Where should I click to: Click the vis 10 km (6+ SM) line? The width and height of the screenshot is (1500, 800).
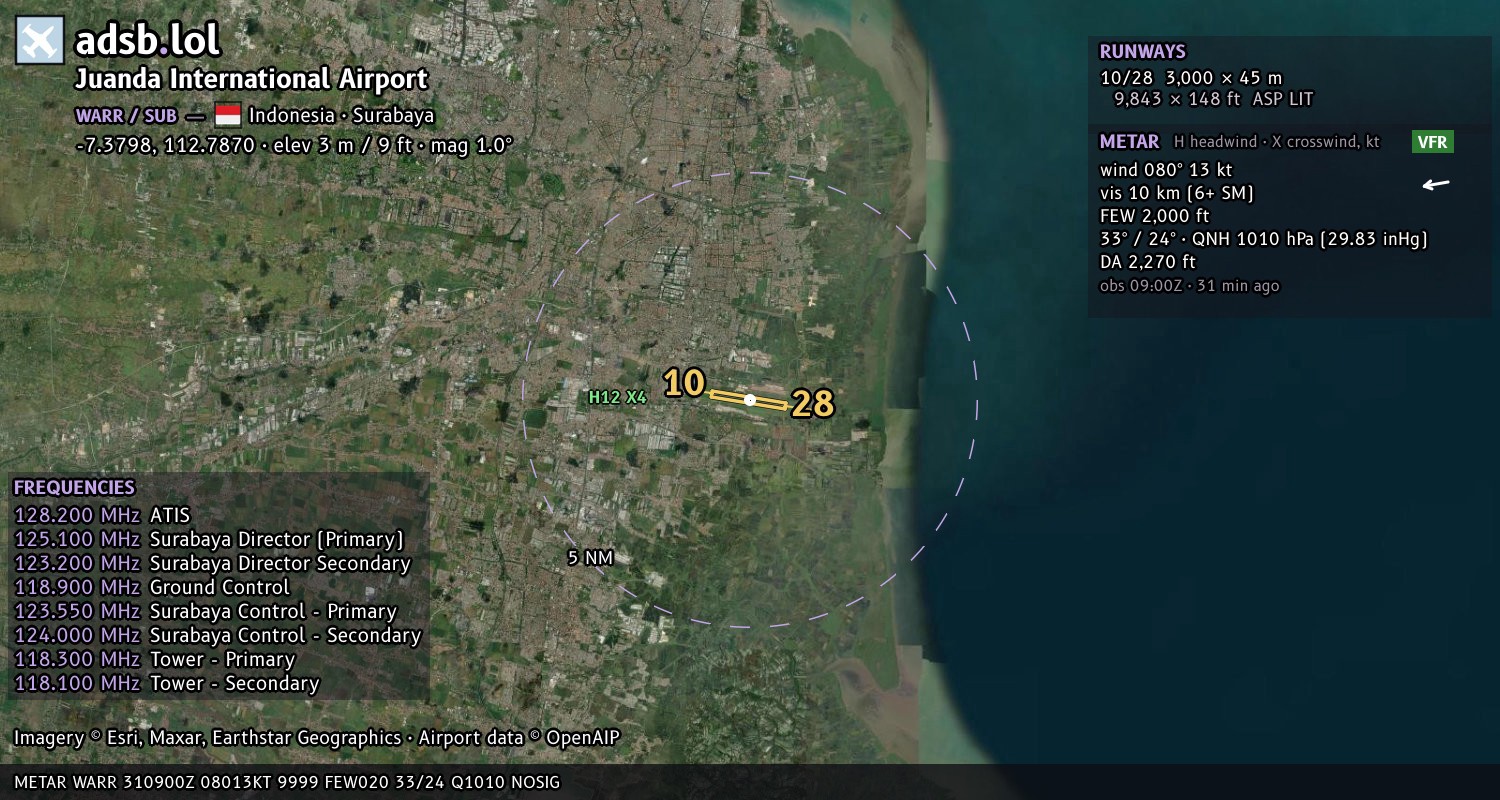(1176, 193)
